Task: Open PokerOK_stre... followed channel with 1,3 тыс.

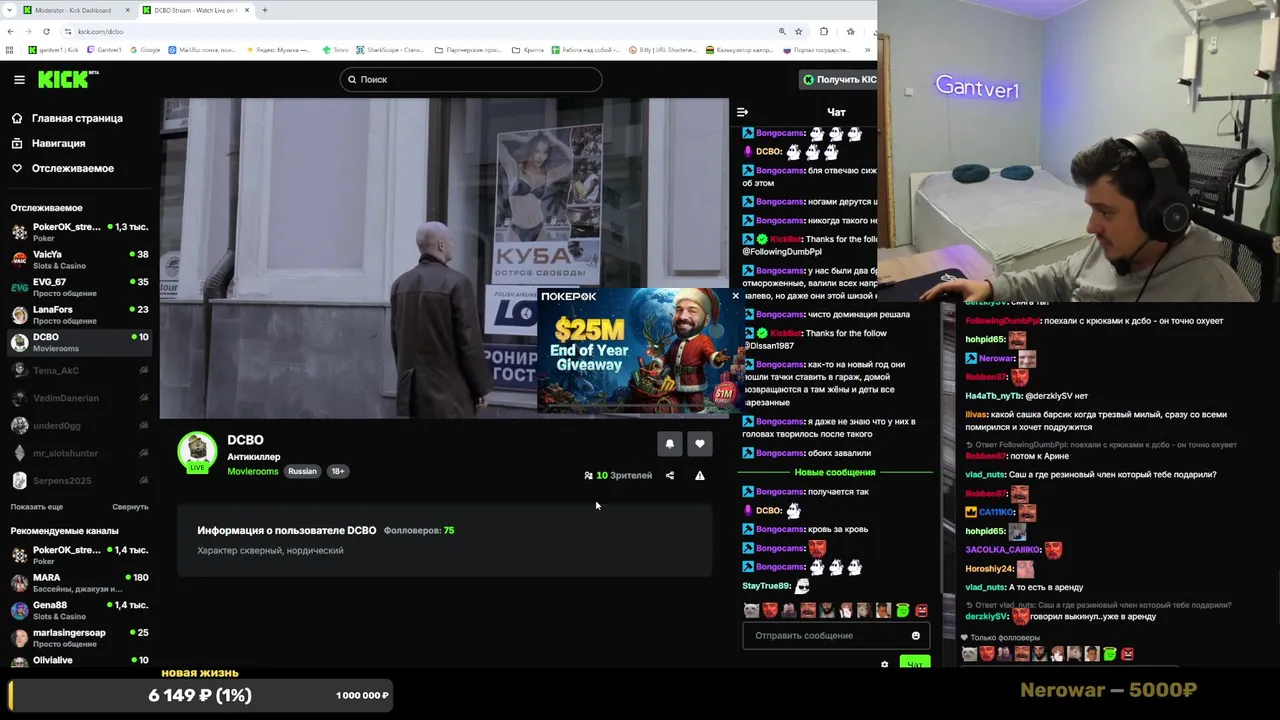Action: coord(79,232)
